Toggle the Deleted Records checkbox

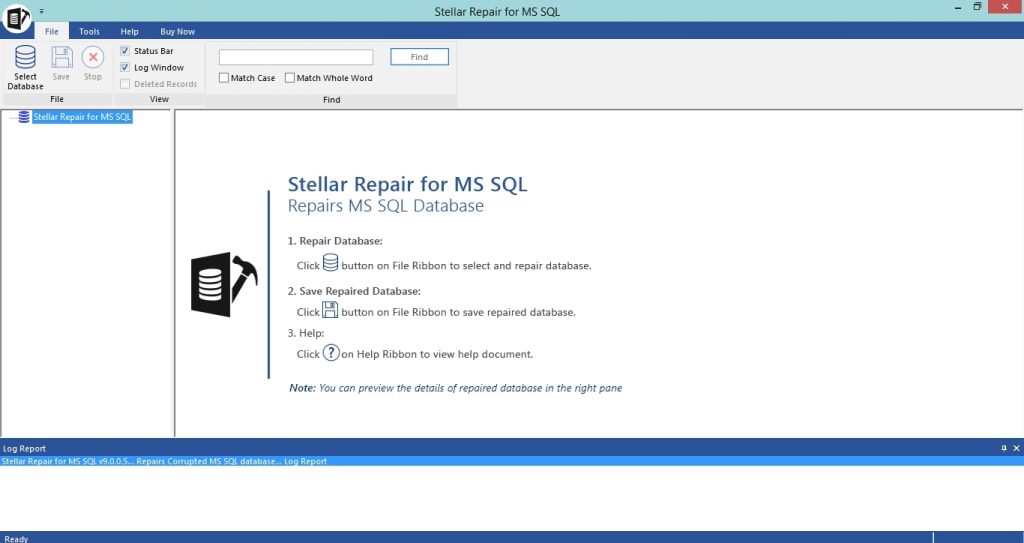[x=125, y=84]
